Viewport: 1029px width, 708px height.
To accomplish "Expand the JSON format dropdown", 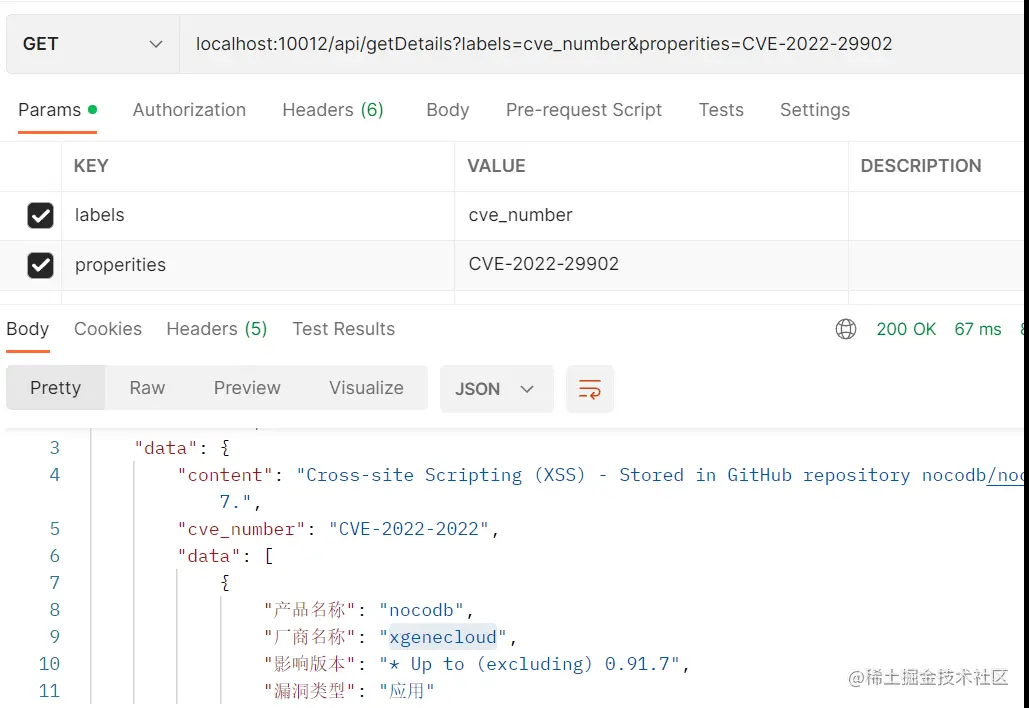I will [496, 389].
